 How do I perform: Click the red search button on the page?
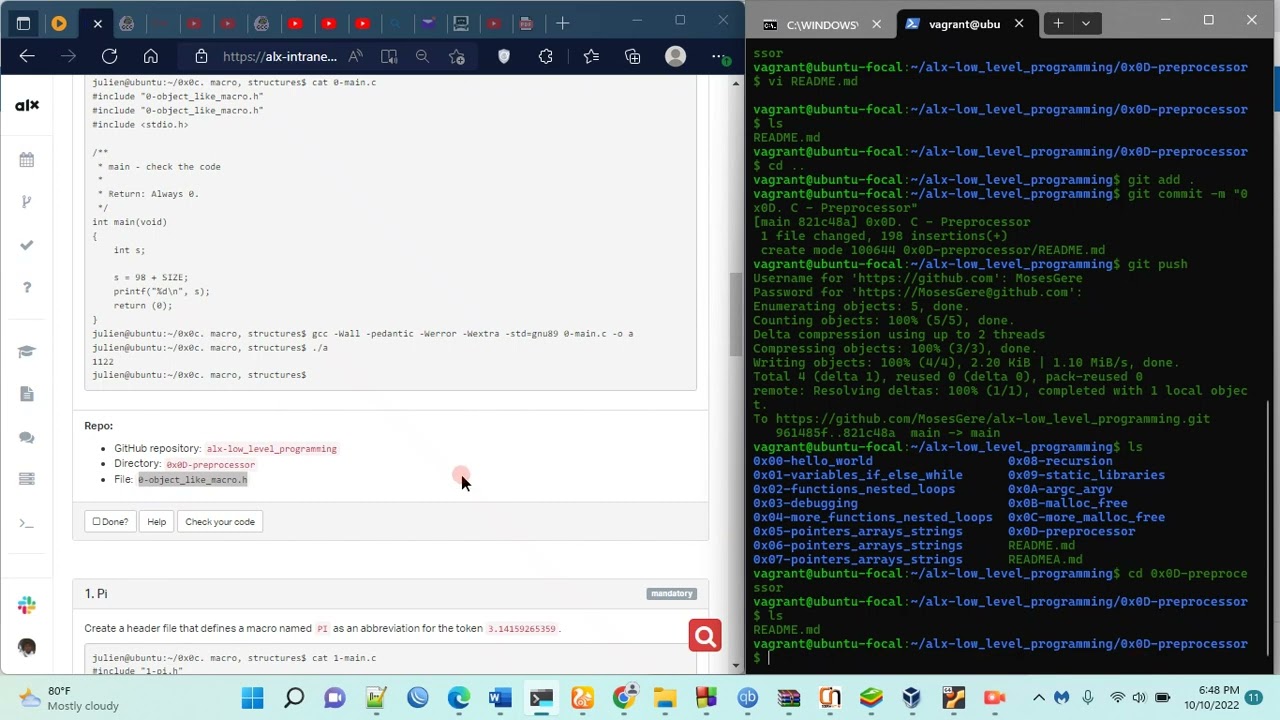pos(705,636)
